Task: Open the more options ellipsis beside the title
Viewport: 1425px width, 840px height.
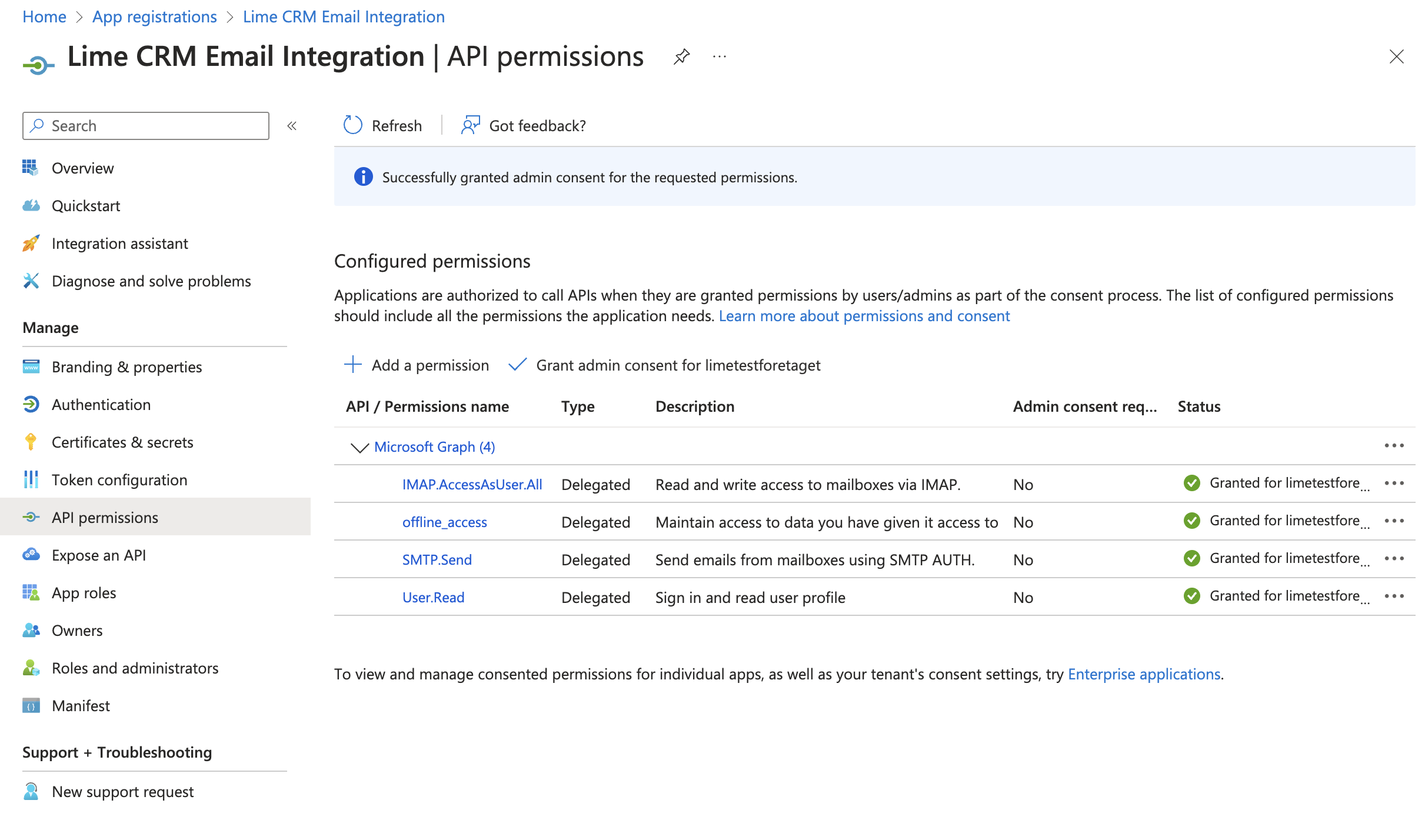Action: point(719,56)
